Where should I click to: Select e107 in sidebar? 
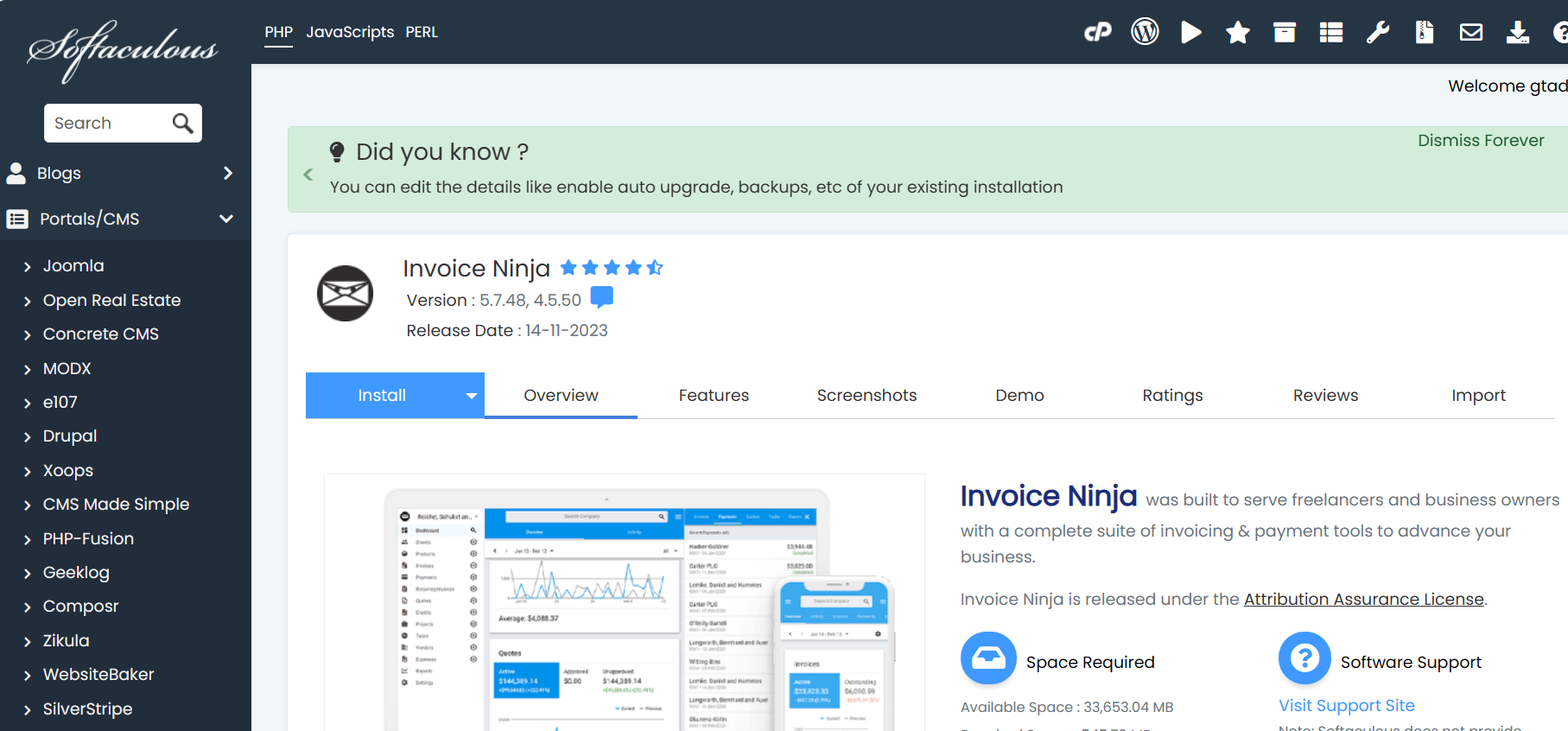pyautogui.click(x=60, y=403)
